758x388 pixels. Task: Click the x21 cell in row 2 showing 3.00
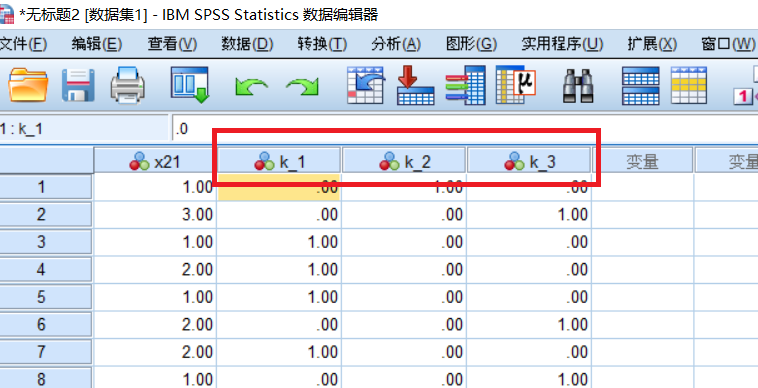tap(155, 214)
